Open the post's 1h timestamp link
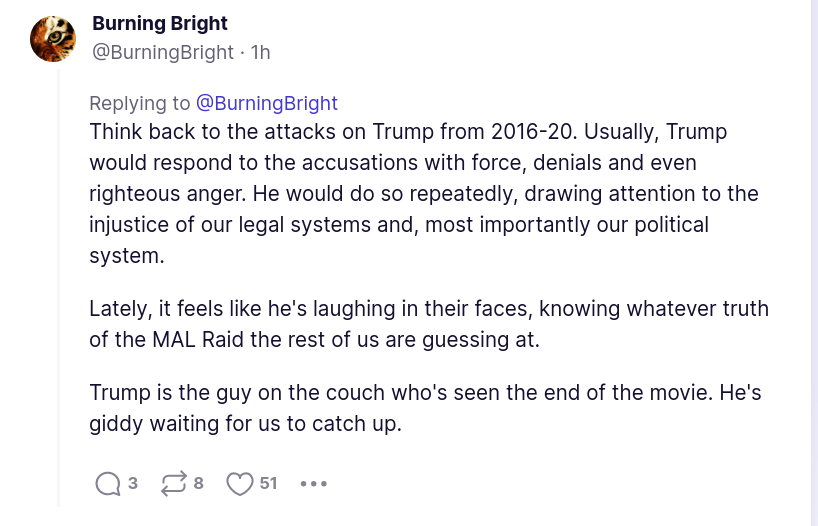 [x=260, y=52]
